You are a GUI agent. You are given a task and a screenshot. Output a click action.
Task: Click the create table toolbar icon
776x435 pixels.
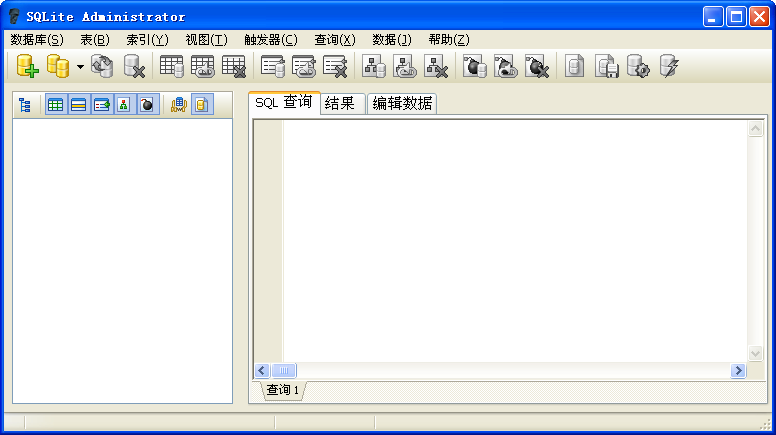point(172,67)
